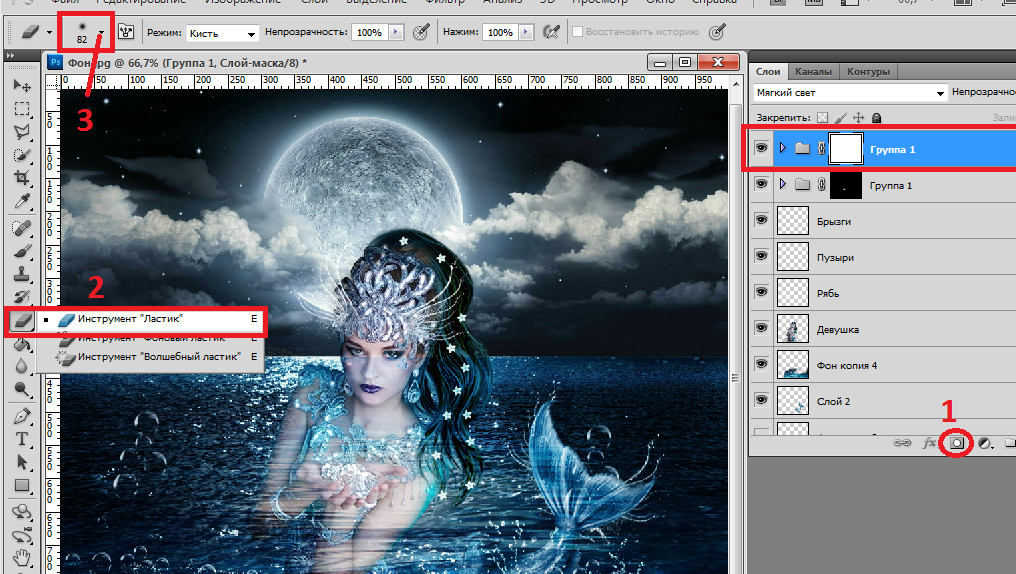Image resolution: width=1016 pixels, height=574 pixels.
Task: Click the Add layer mask icon
Action: point(957,441)
